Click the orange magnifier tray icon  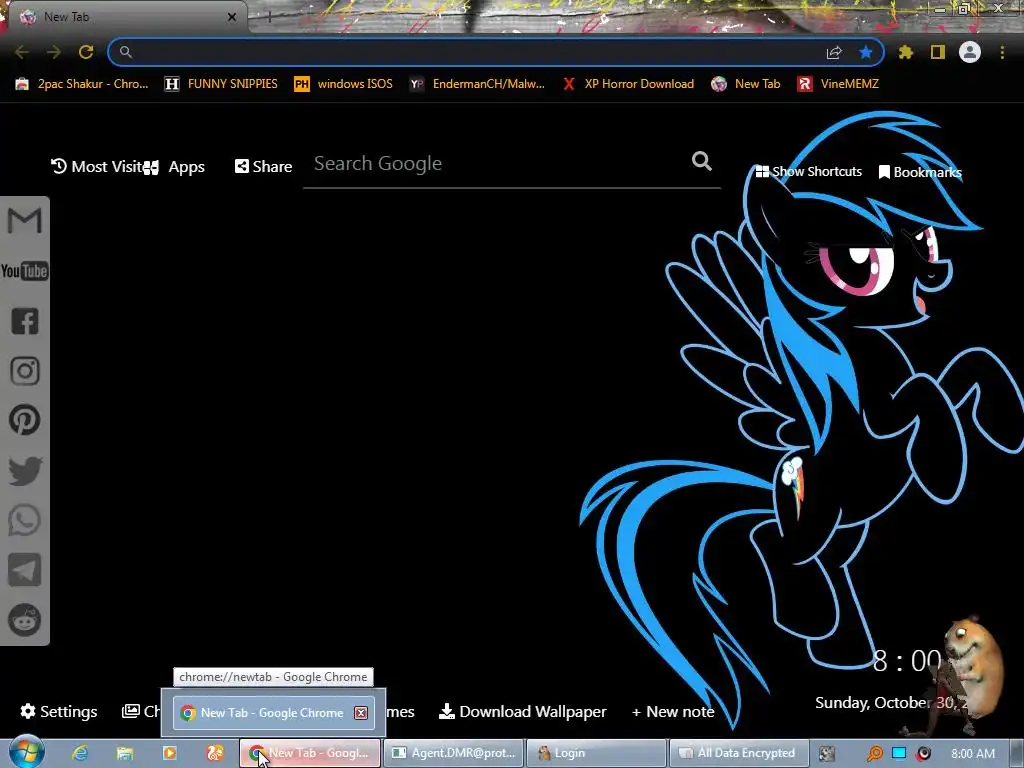874,754
